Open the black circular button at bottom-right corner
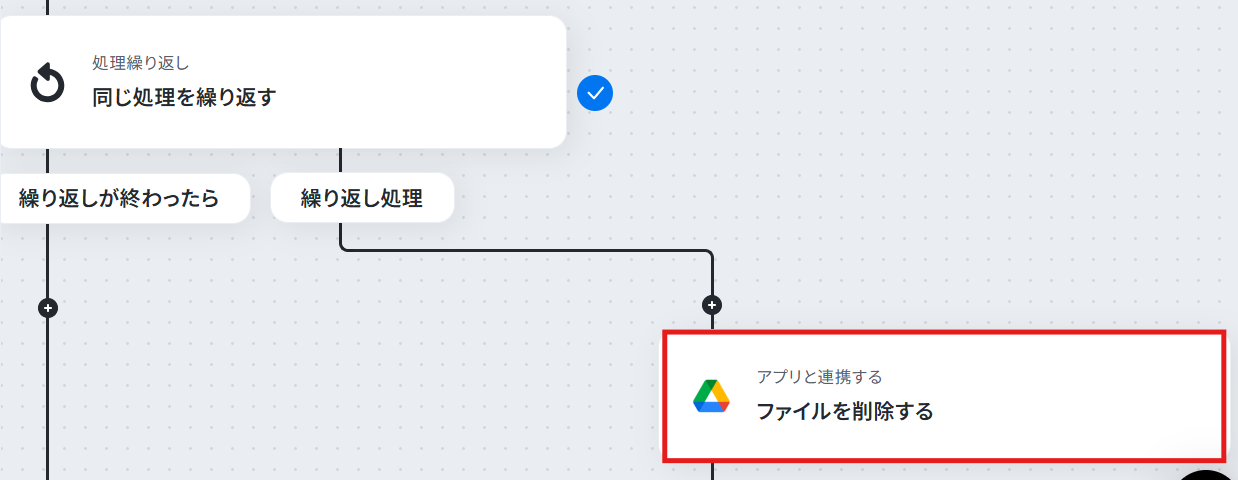The height and width of the screenshot is (480, 1238). pos(1208,475)
